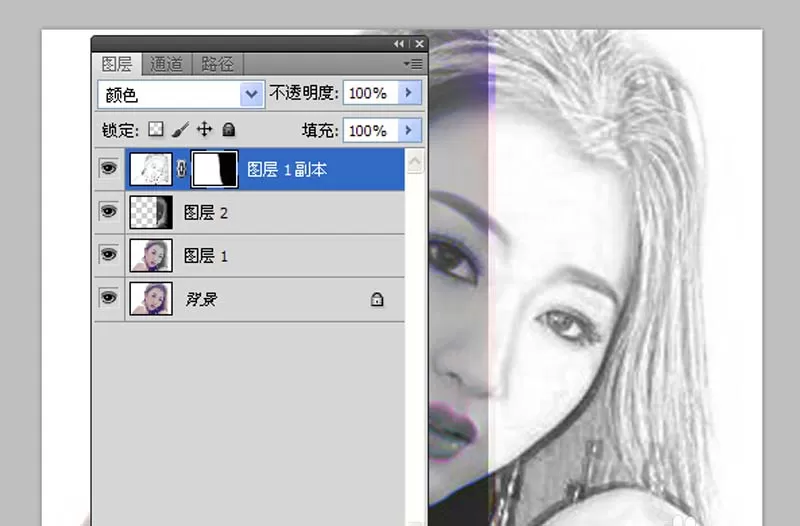The image size is (800, 526).
Task: Click the lock position move icon
Action: [204, 130]
